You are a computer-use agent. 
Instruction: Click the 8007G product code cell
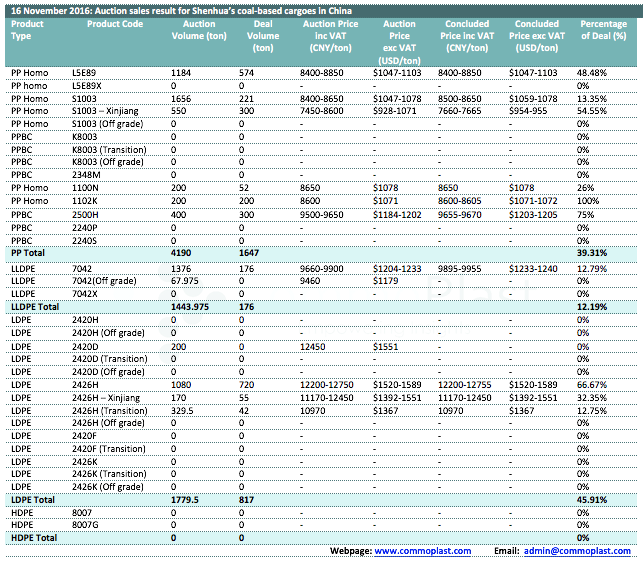(86, 524)
